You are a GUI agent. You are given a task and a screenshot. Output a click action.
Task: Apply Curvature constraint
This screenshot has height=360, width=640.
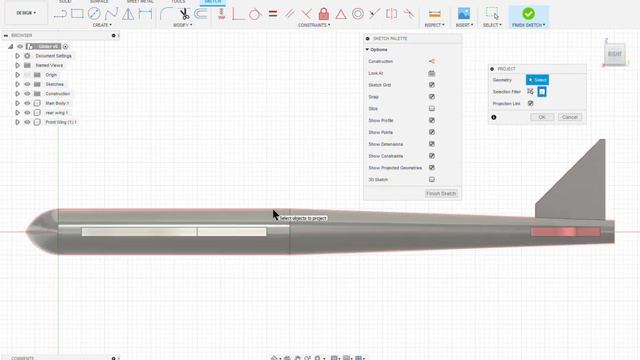409,14
